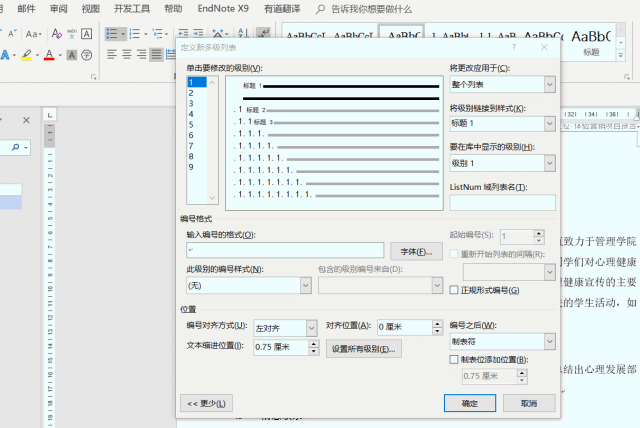The height and width of the screenshot is (428, 640).
Task: Click the Numbering list icon
Action: [x=134, y=34]
